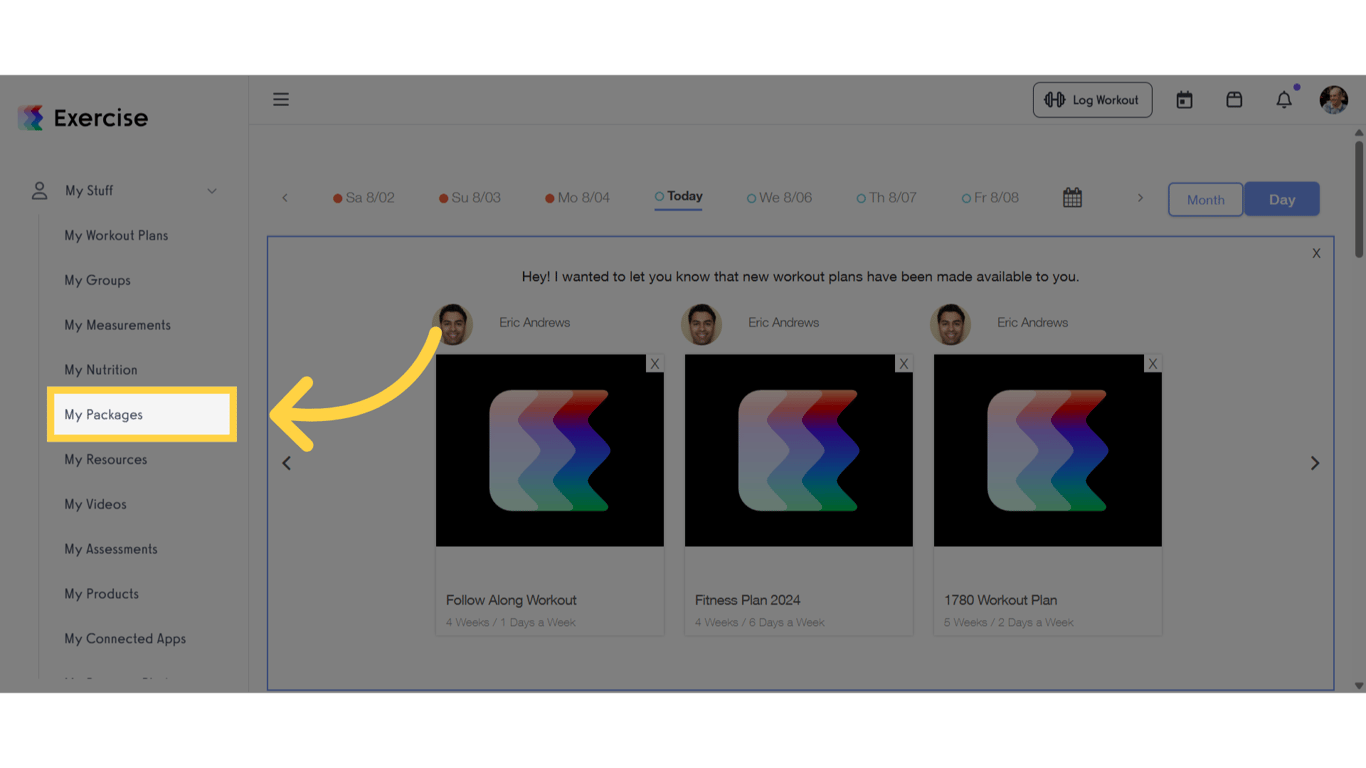Dismiss the 1780 Workout Plan card
This screenshot has width=1366, height=768.
pyautogui.click(x=1153, y=364)
